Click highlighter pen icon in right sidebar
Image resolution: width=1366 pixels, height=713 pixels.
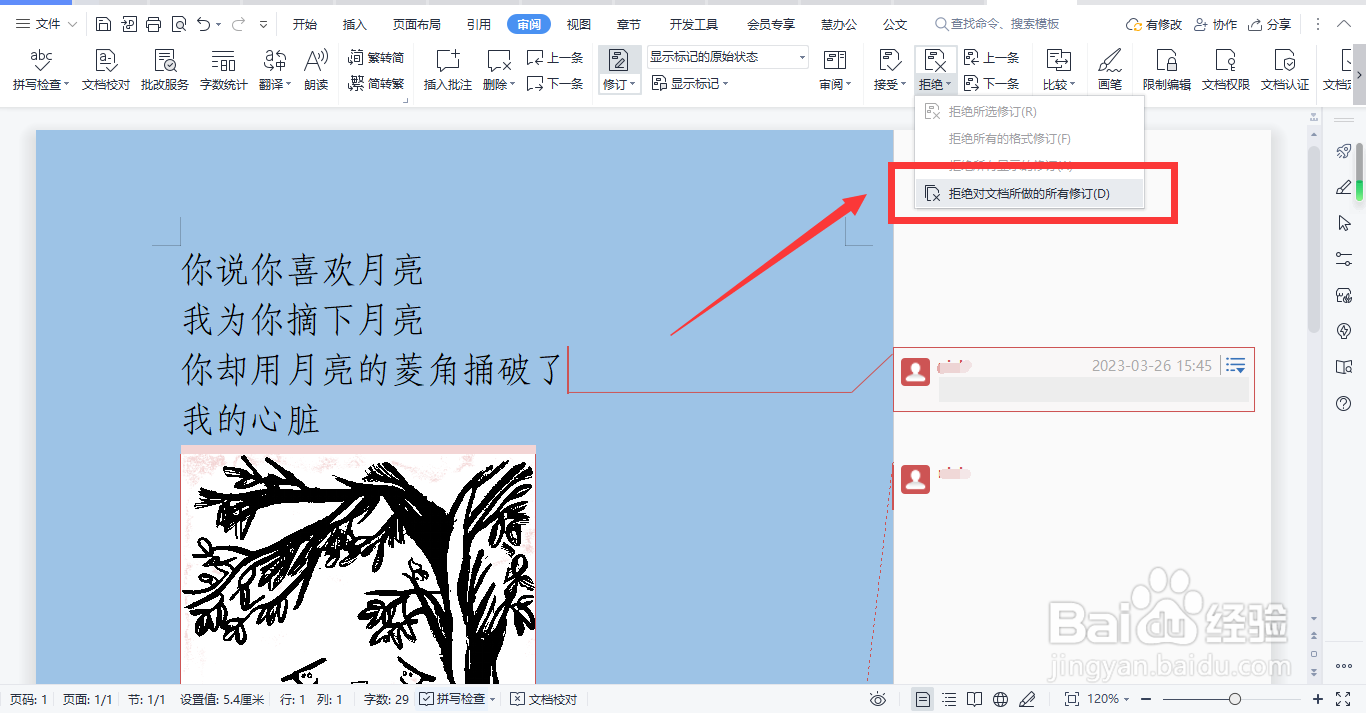[1344, 187]
